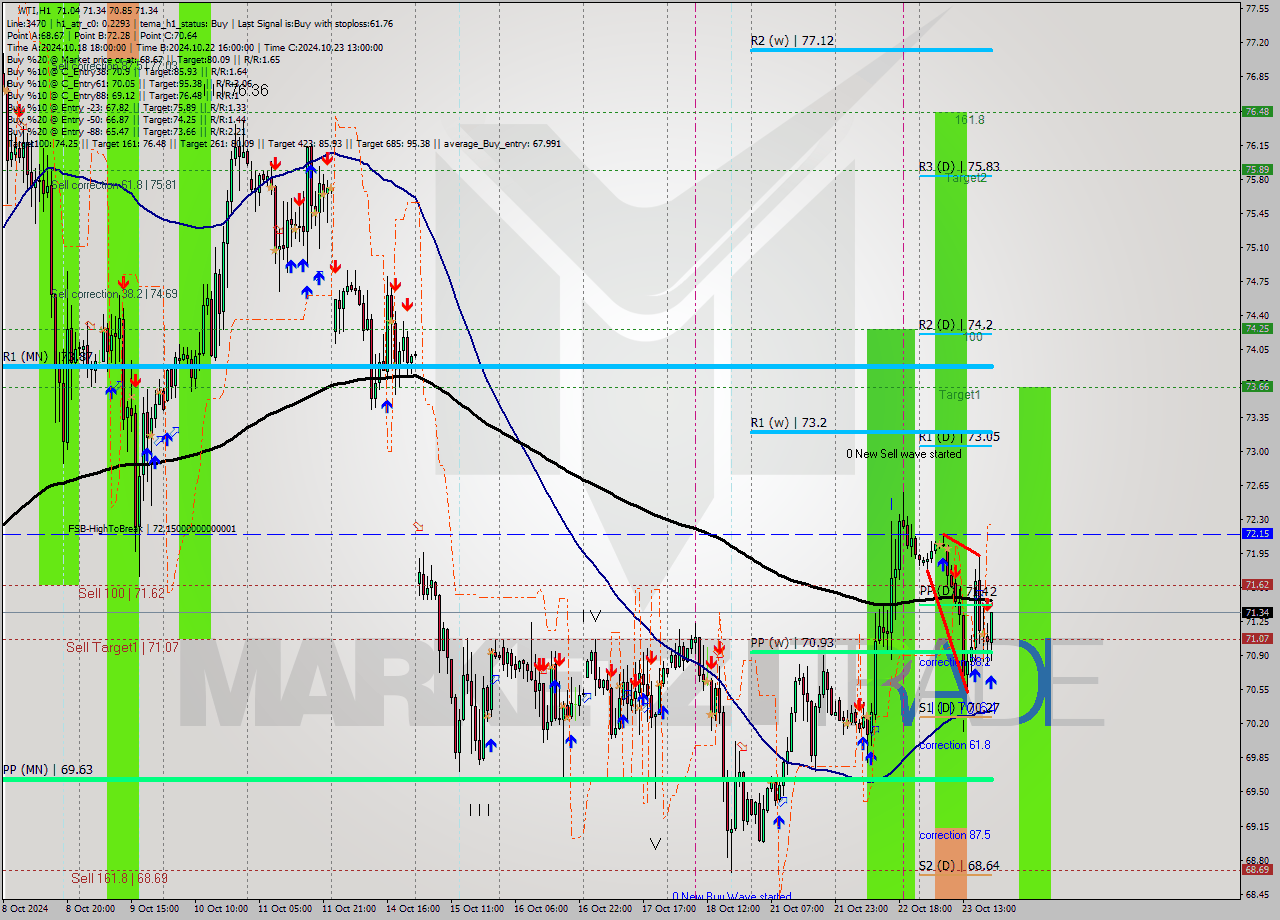Click the blue 72.15 price tag on axis
The height and width of the screenshot is (920, 1280).
[x=1257, y=533]
